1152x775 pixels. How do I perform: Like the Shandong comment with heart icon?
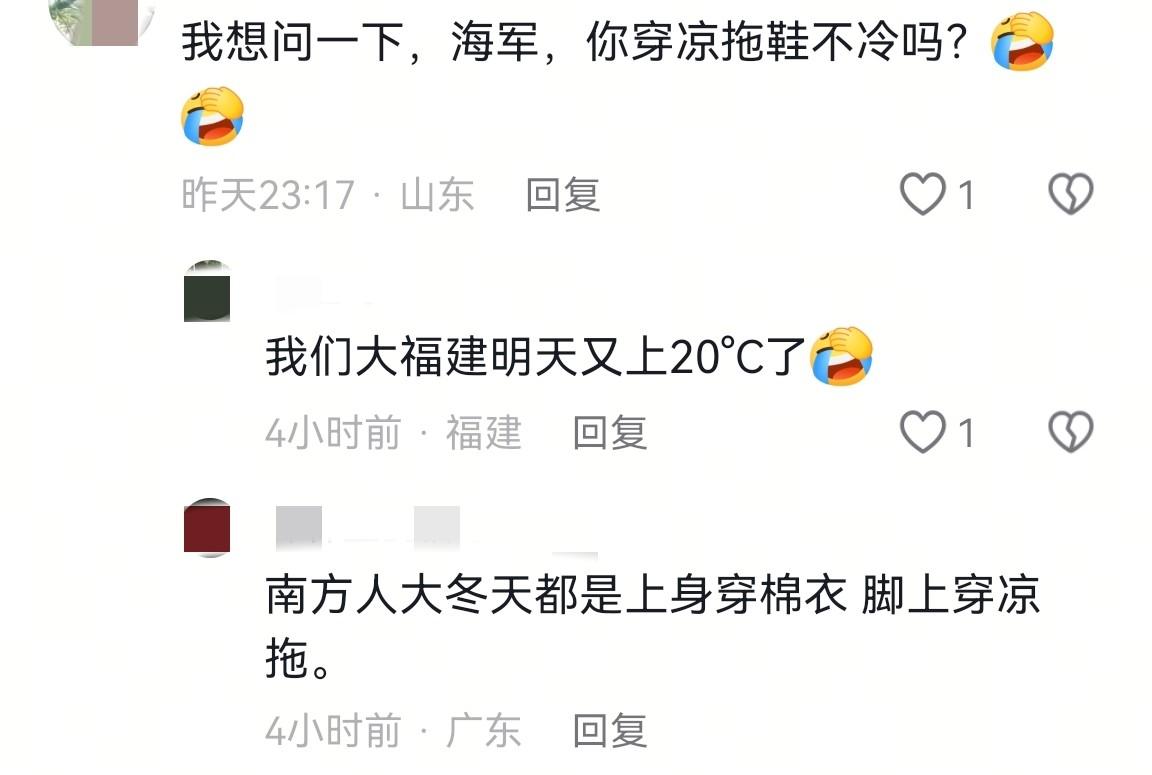tap(923, 194)
